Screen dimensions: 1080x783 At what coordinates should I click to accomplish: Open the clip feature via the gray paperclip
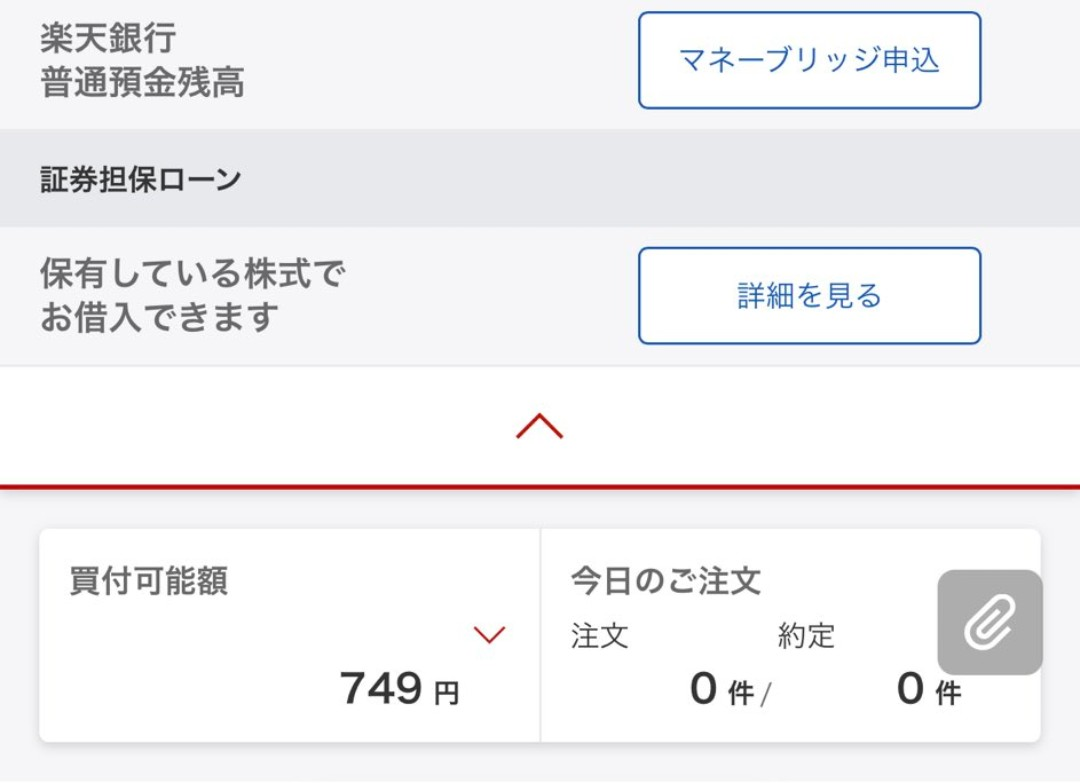click(988, 621)
